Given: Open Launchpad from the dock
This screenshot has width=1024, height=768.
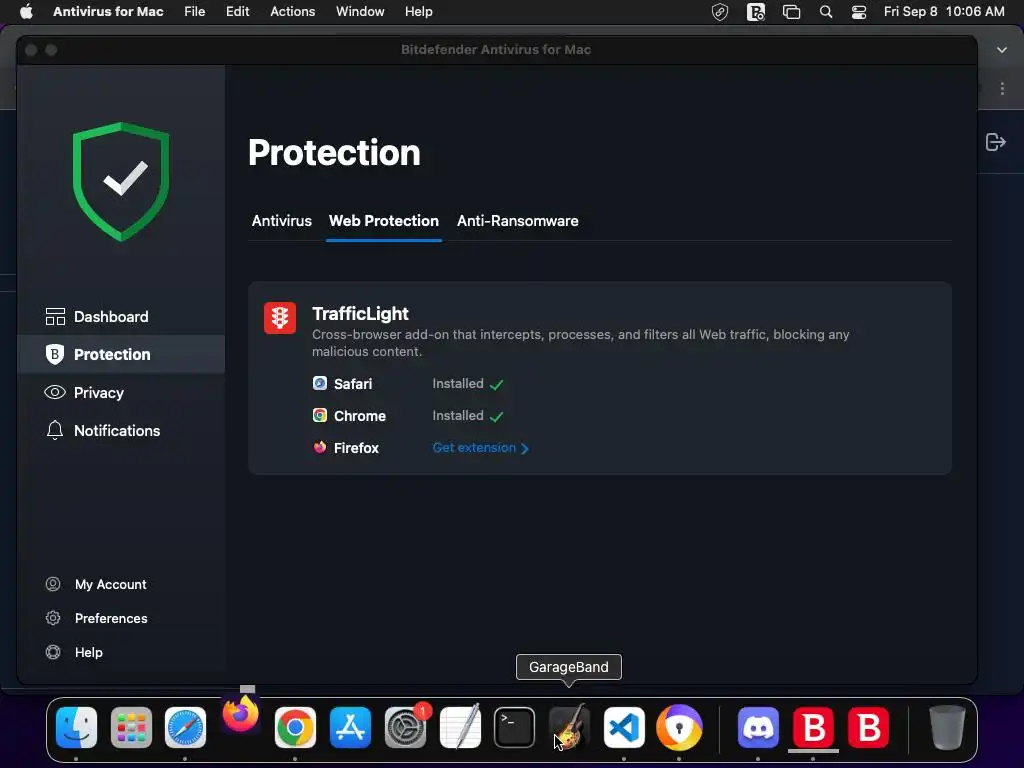Looking at the screenshot, I should [131, 727].
